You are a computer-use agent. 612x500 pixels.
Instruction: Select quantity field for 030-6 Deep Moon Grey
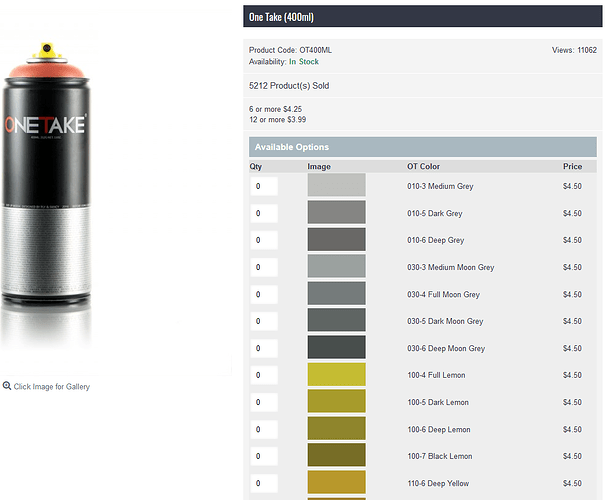pyautogui.click(x=264, y=348)
